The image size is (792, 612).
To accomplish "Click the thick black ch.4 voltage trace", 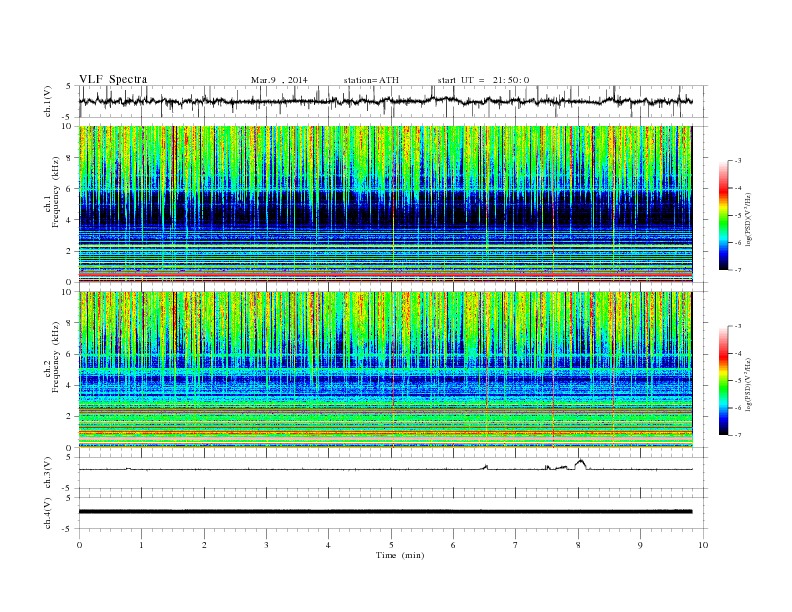I will pos(386,512).
